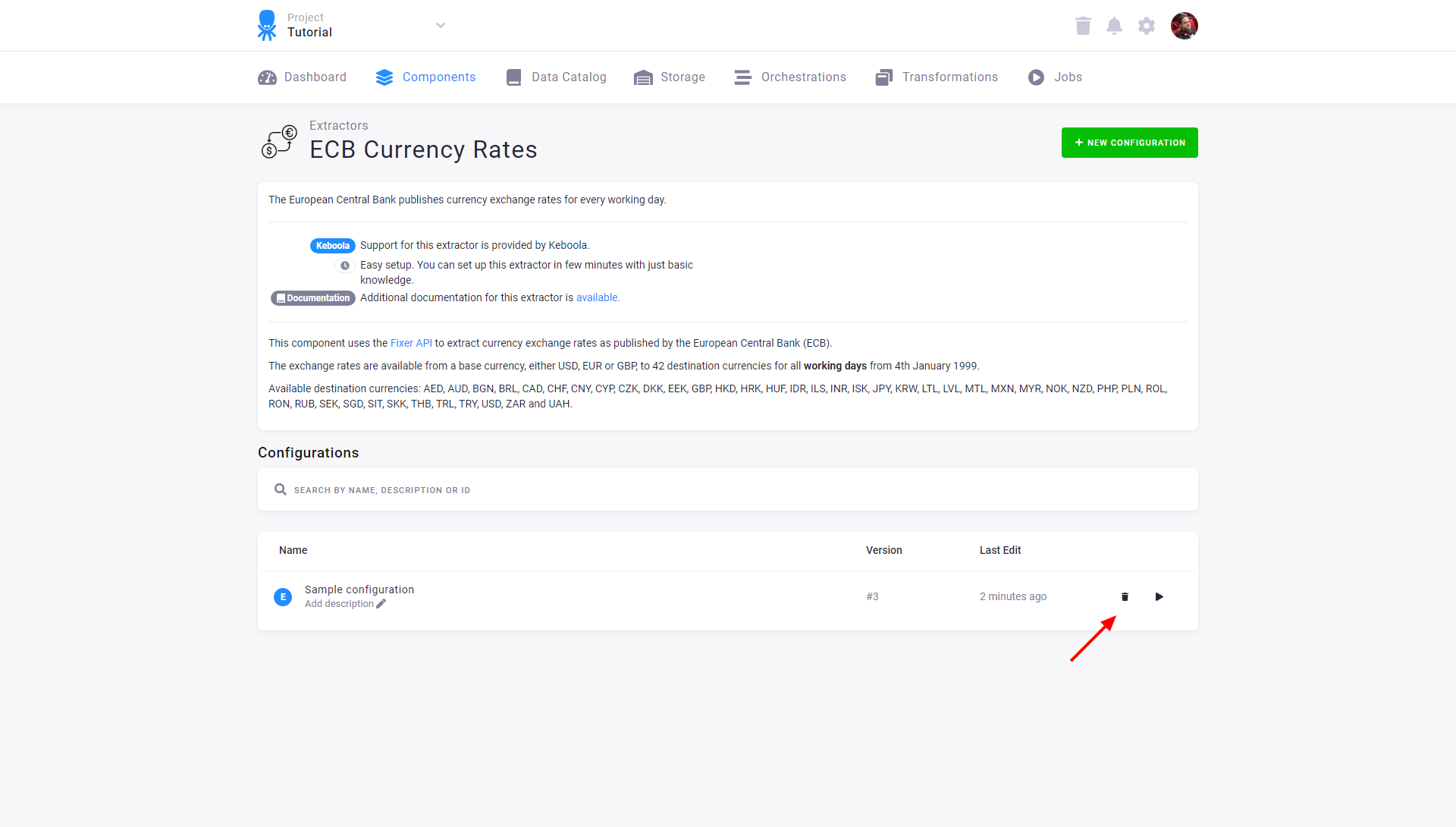Click the search magnifier icon
This screenshot has width=1456, height=827.
click(281, 489)
